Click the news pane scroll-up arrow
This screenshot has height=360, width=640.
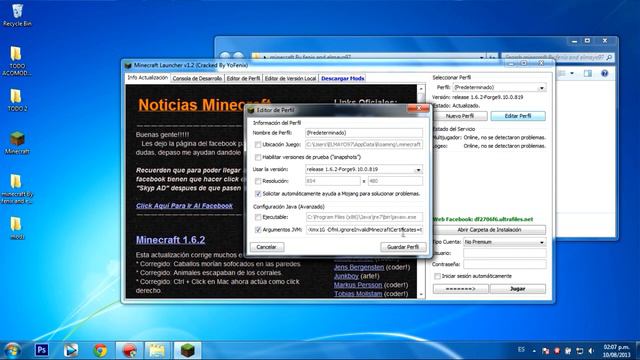click(x=421, y=89)
